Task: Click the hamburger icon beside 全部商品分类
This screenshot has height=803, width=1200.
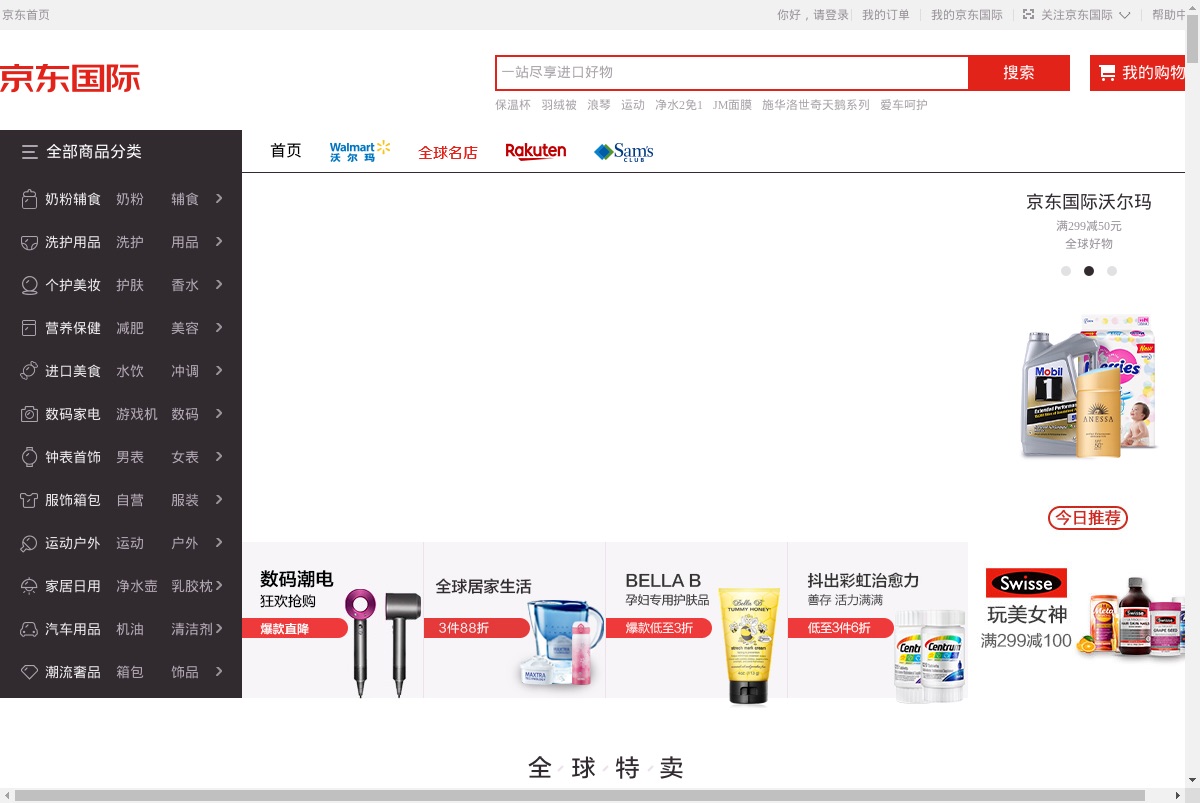Action: 30,152
